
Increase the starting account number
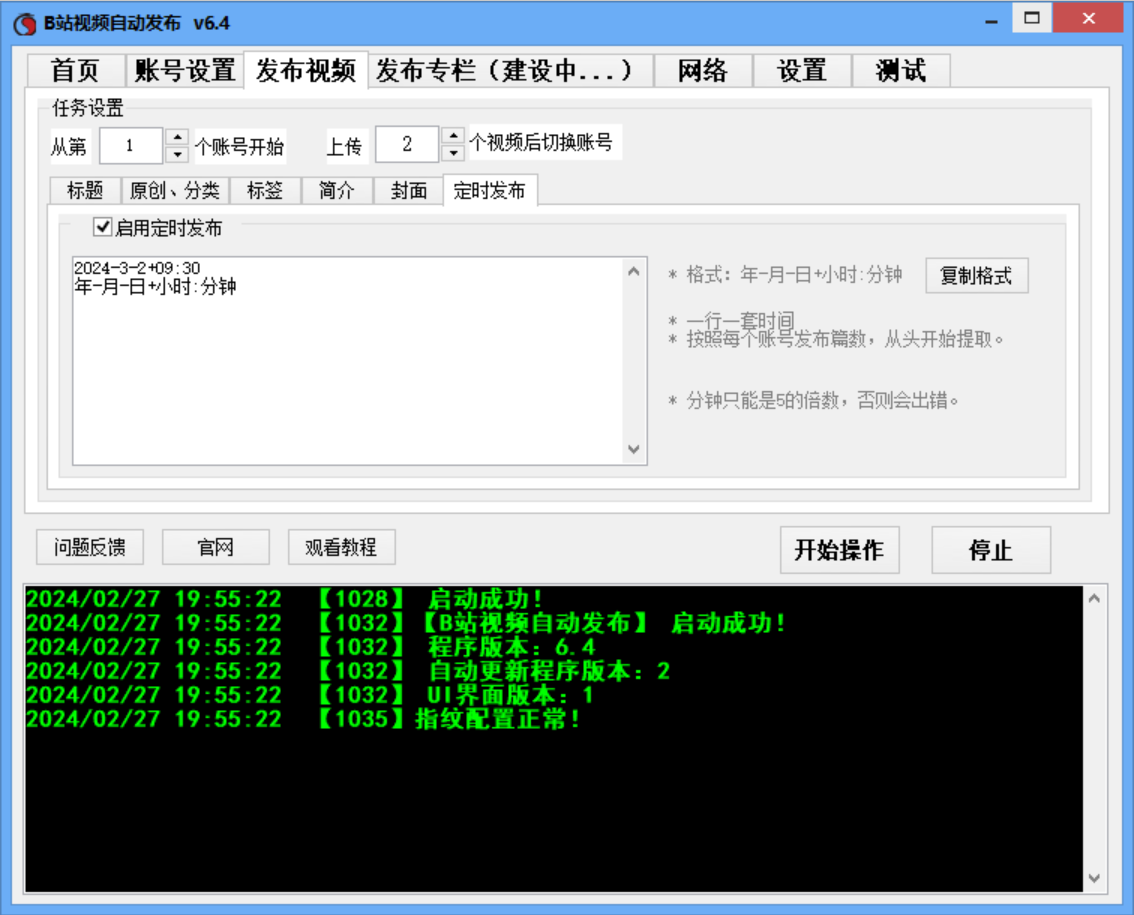pyautogui.click(x=177, y=137)
